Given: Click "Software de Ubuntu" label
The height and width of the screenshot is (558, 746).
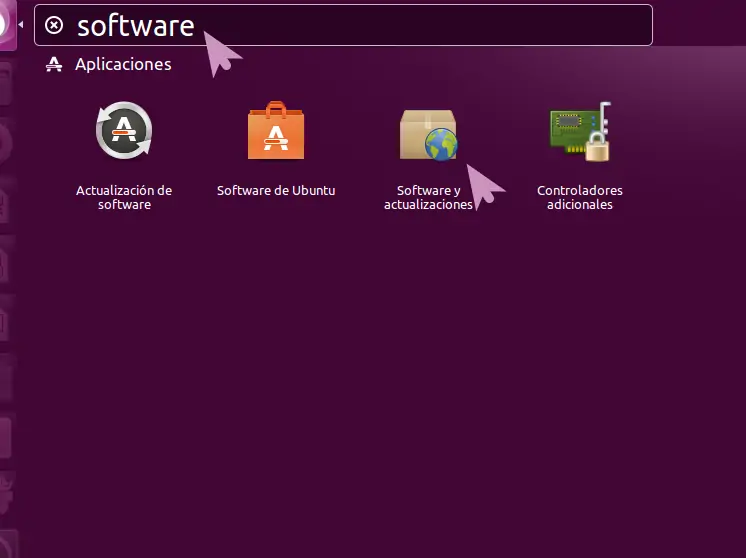Looking at the screenshot, I should (276, 191).
